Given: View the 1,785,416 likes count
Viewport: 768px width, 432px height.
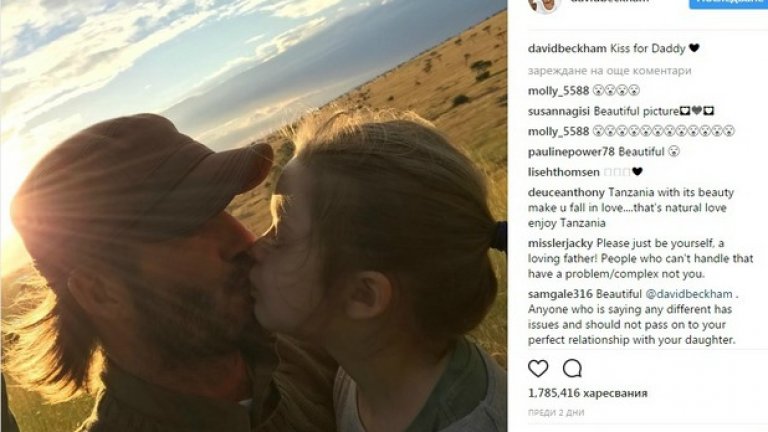Looking at the screenshot, I should click(x=587, y=393).
